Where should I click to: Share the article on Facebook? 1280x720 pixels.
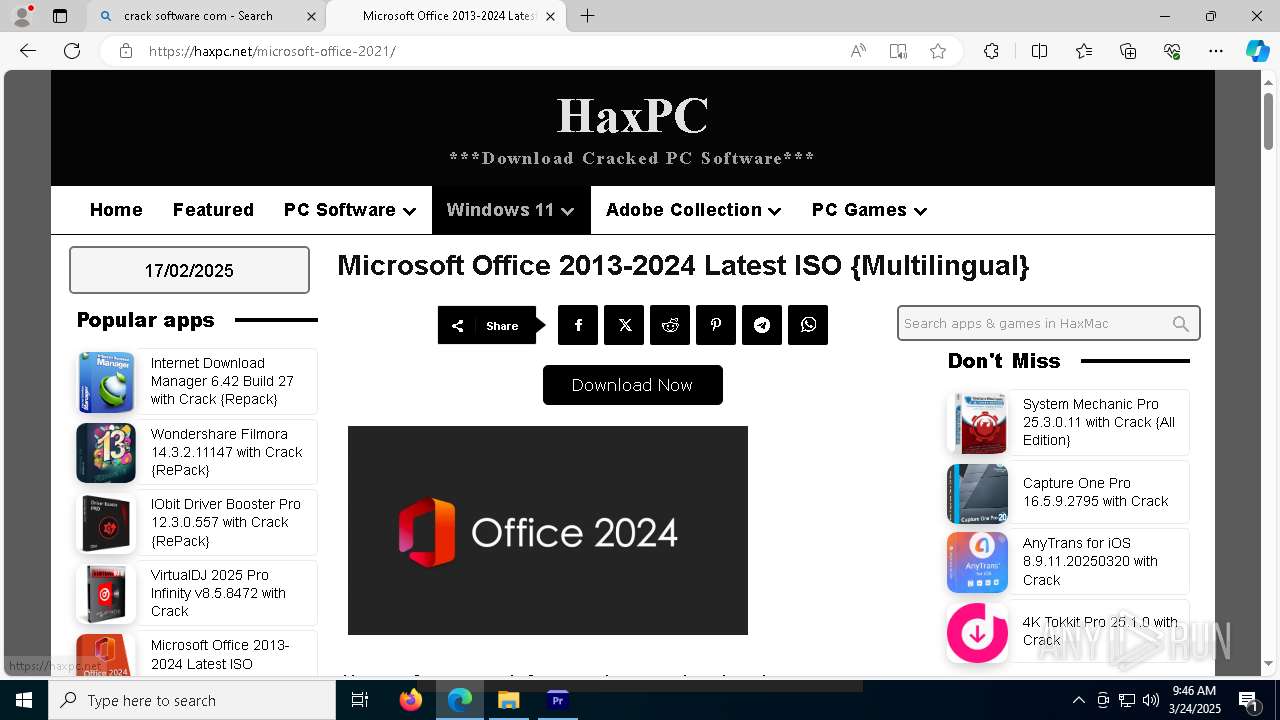pyautogui.click(x=578, y=325)
